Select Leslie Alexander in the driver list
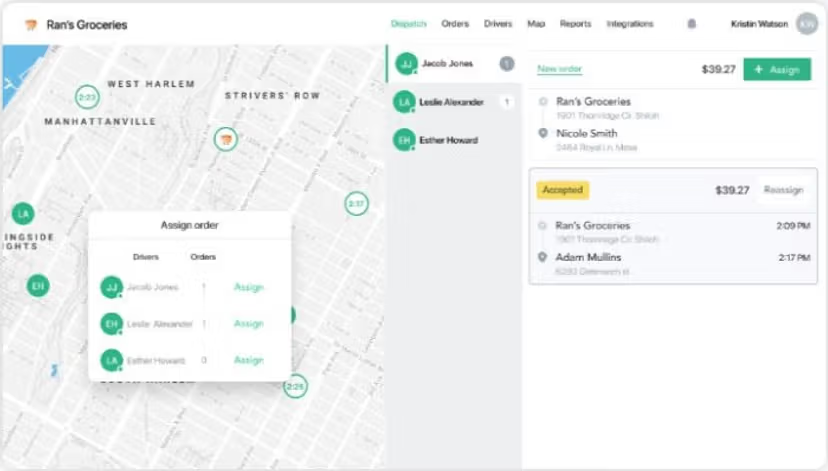The width and height of the screenshot is (828, 471). (454, 102)
